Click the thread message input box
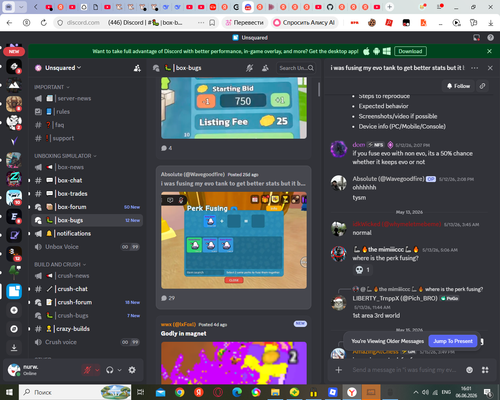500x400 pixels. [x=405, y=370]
